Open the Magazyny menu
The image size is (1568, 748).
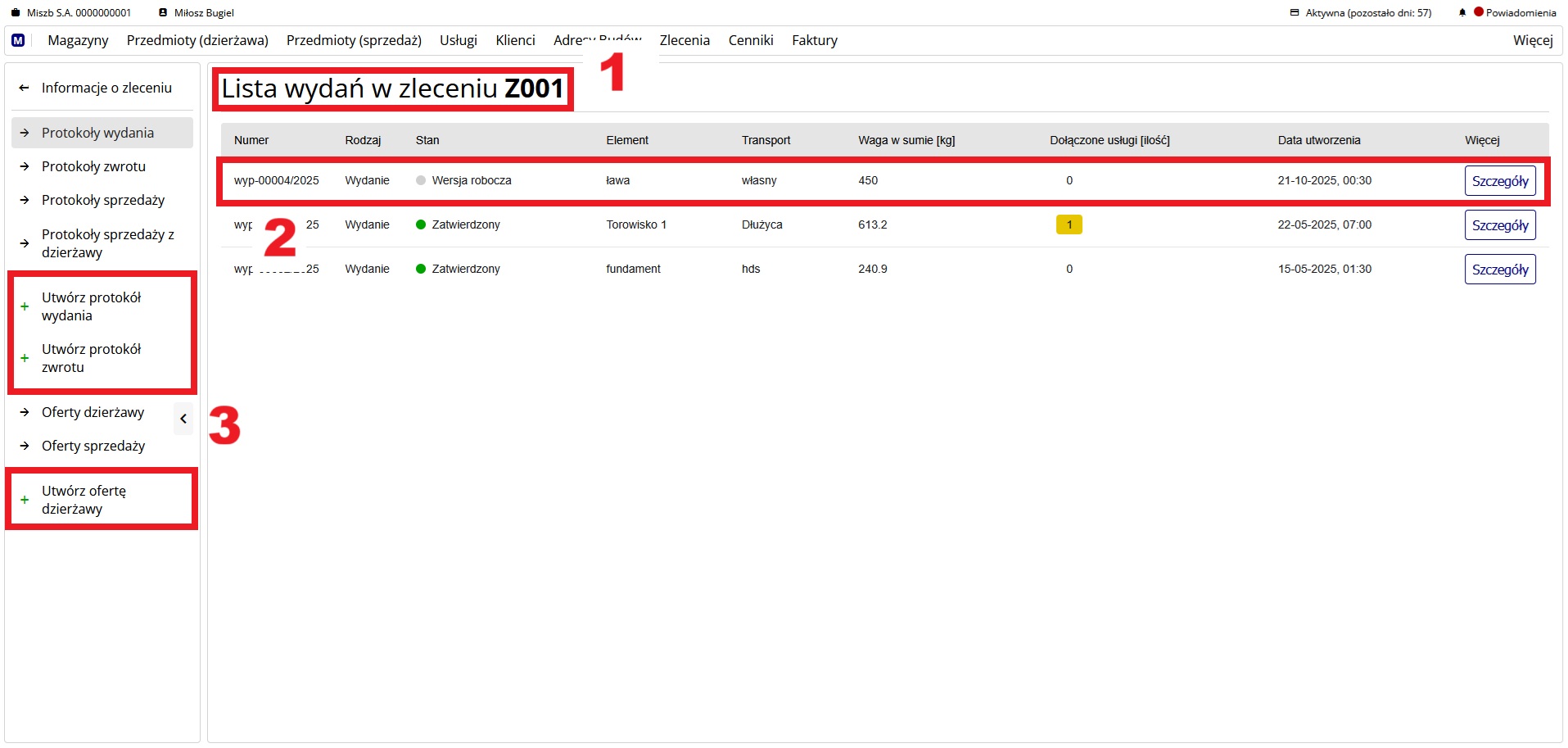[78, 40]
